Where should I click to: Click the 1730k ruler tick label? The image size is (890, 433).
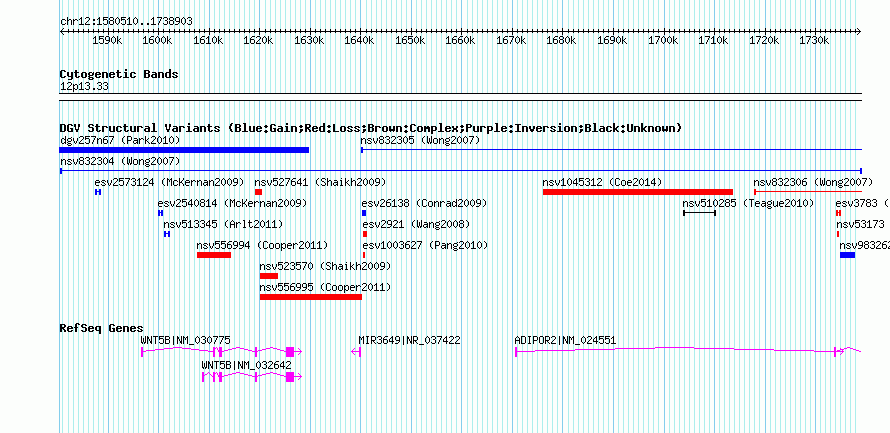815,41
